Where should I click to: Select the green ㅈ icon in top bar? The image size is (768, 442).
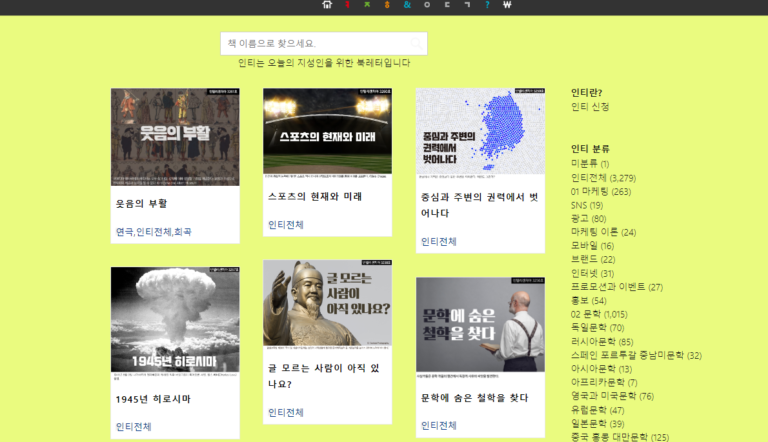coord(367,4)
